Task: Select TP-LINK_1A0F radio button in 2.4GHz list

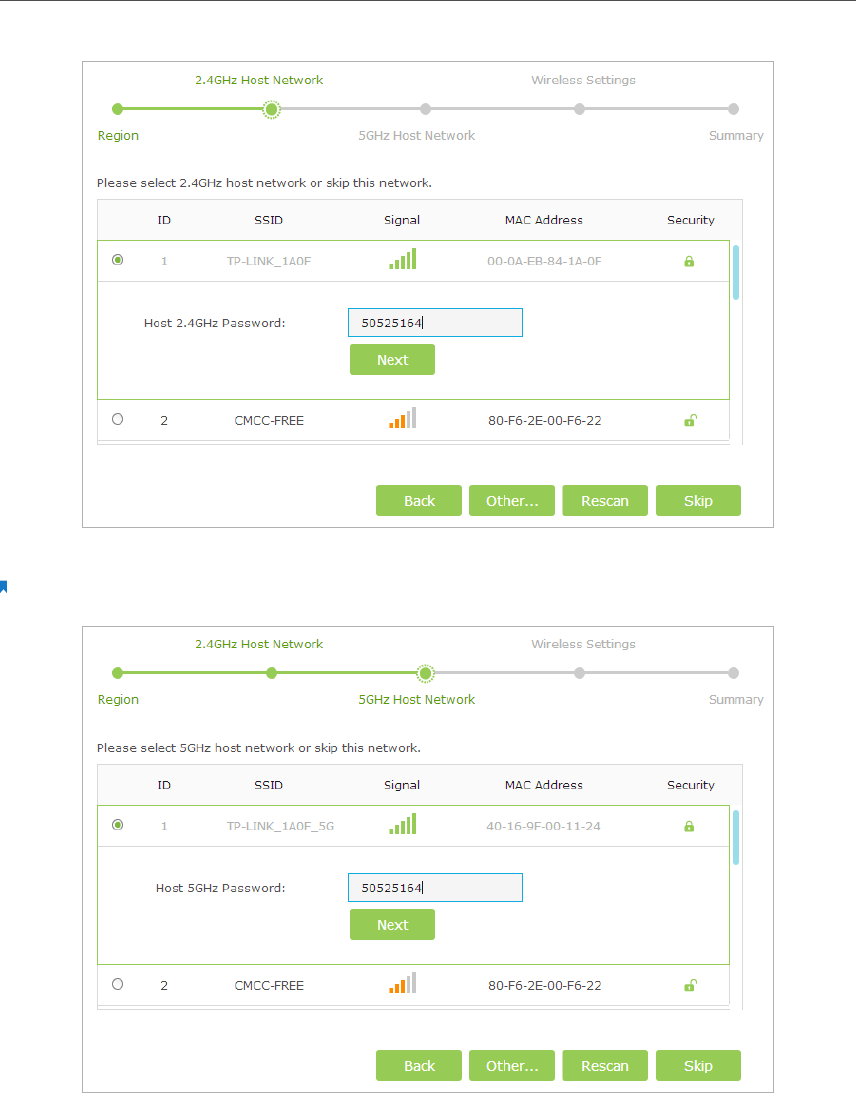Action: point(118,260)
